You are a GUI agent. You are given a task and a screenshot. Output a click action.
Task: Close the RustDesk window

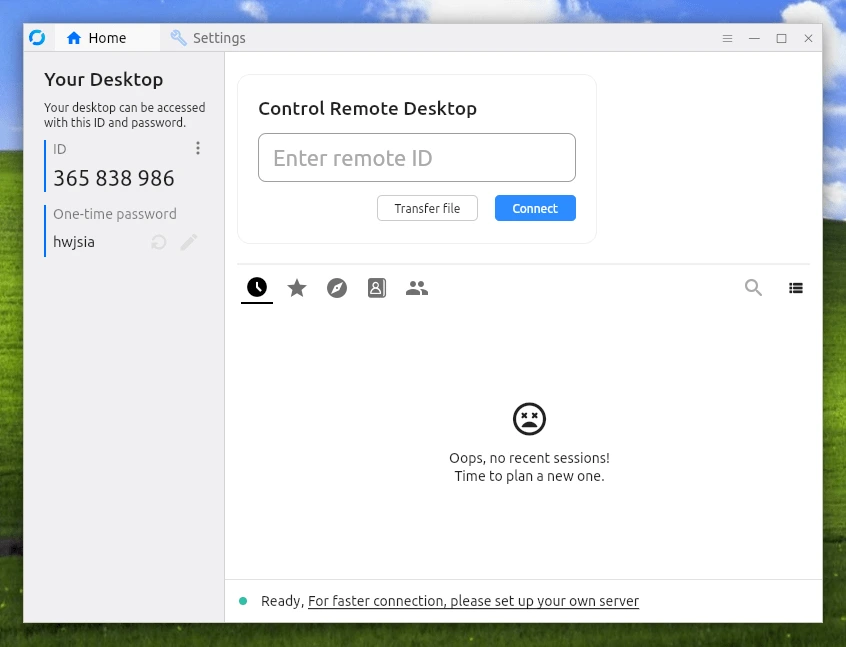(808, 38)
